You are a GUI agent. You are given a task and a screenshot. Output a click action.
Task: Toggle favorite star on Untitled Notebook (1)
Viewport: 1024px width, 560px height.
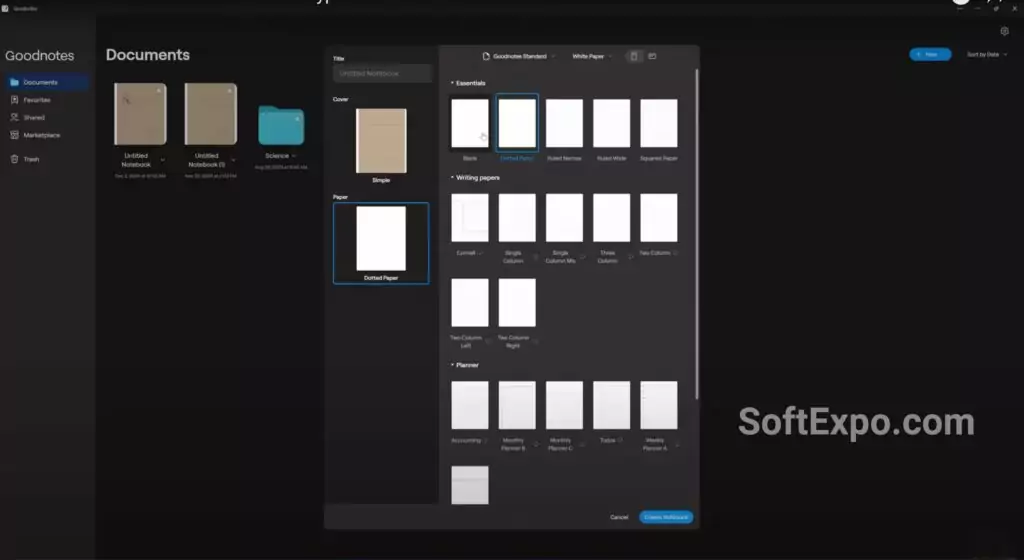tap(229, 90)
